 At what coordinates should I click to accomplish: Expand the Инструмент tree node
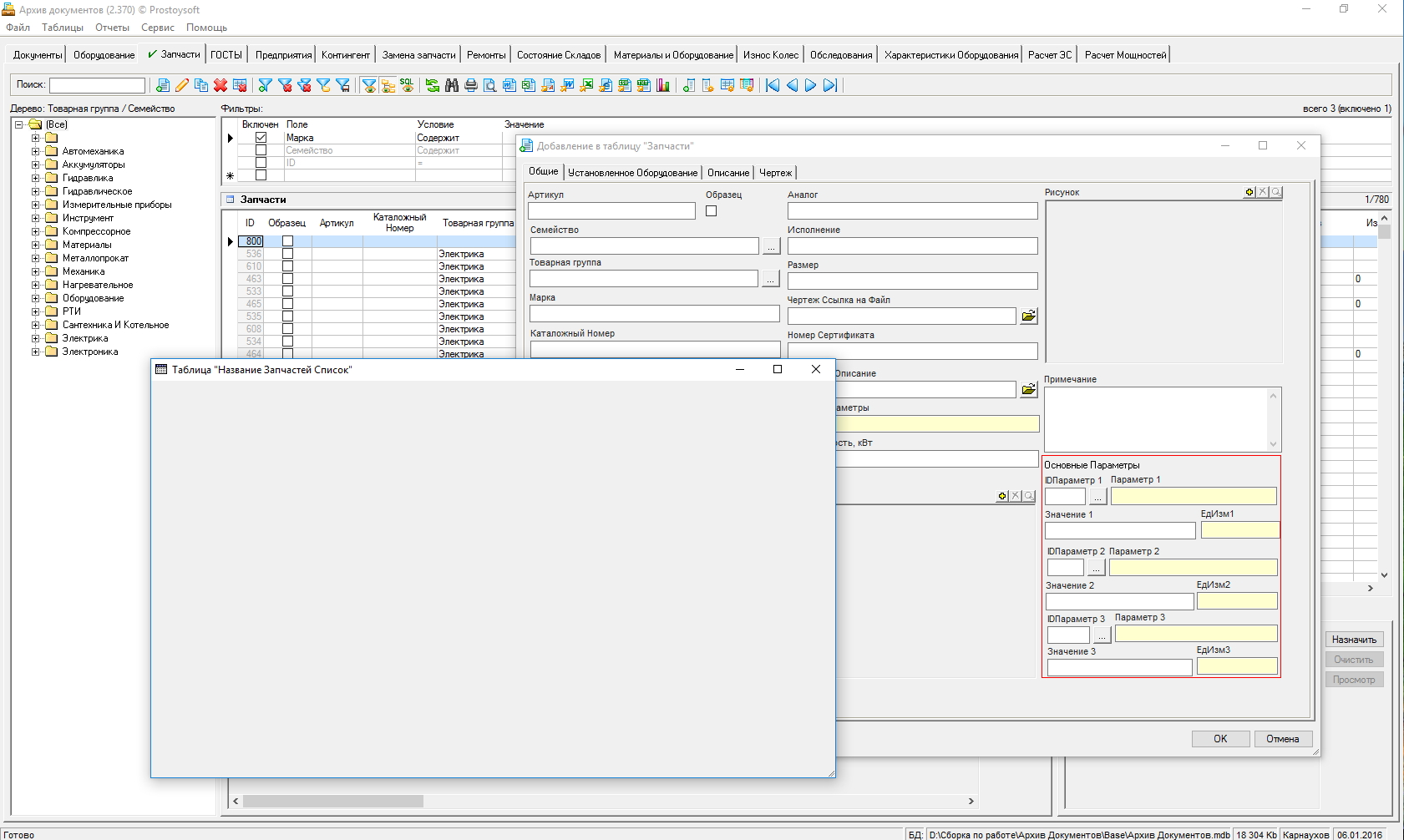pos(35,218)
